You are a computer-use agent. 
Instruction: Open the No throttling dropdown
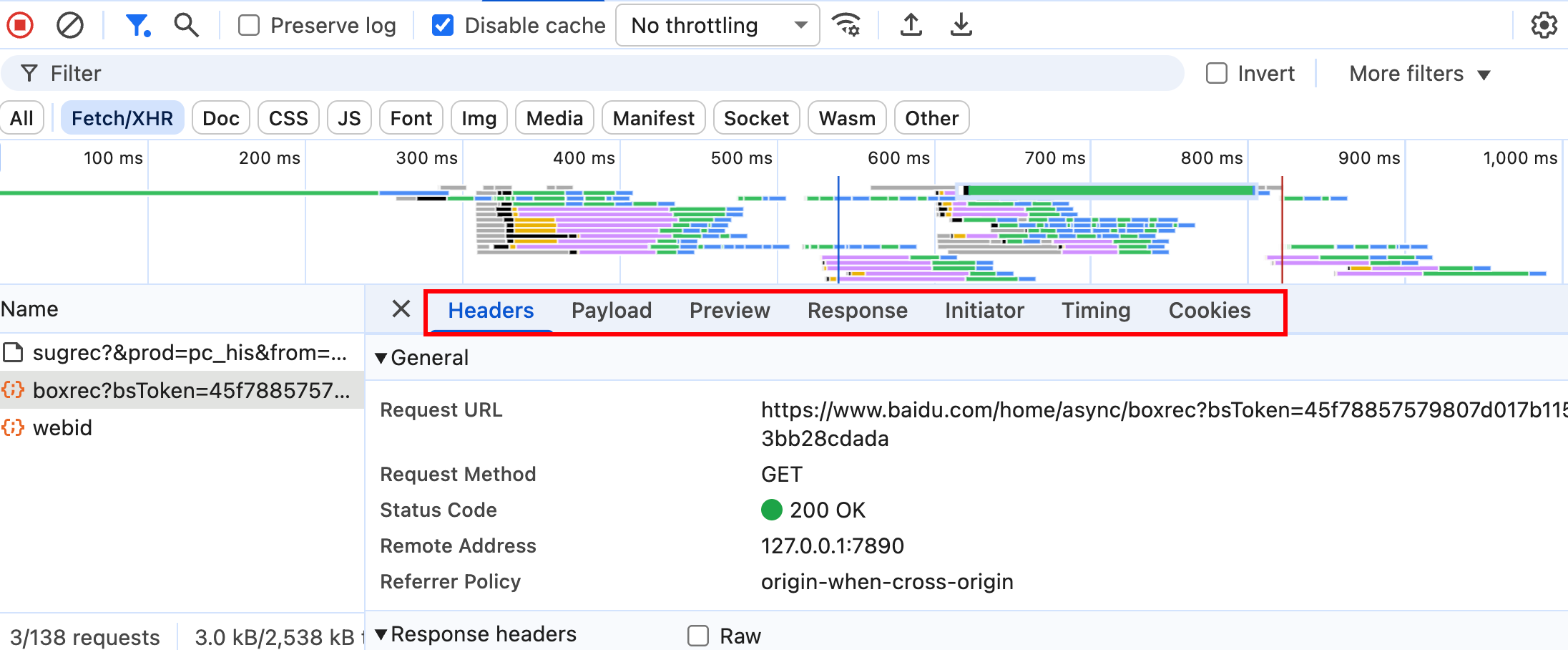pyautogui.click(x=717, y=26)
